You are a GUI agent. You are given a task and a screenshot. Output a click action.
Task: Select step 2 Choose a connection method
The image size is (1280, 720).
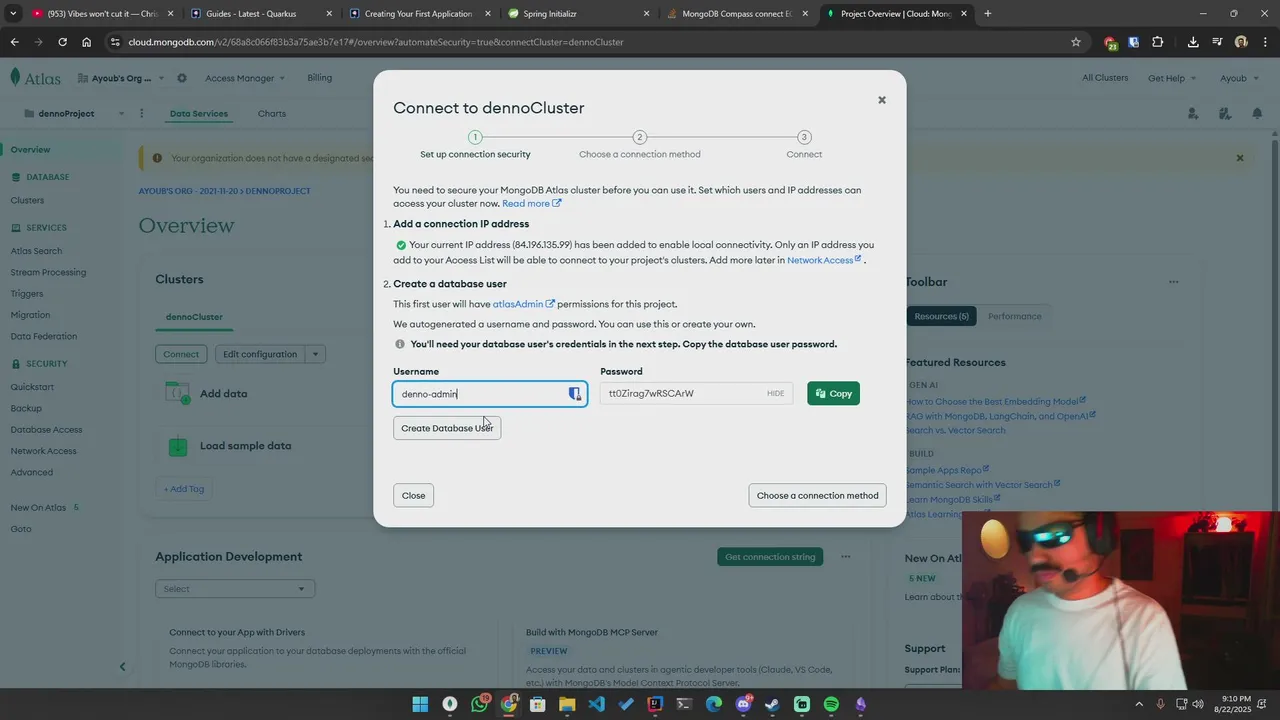tap(640, 145)
